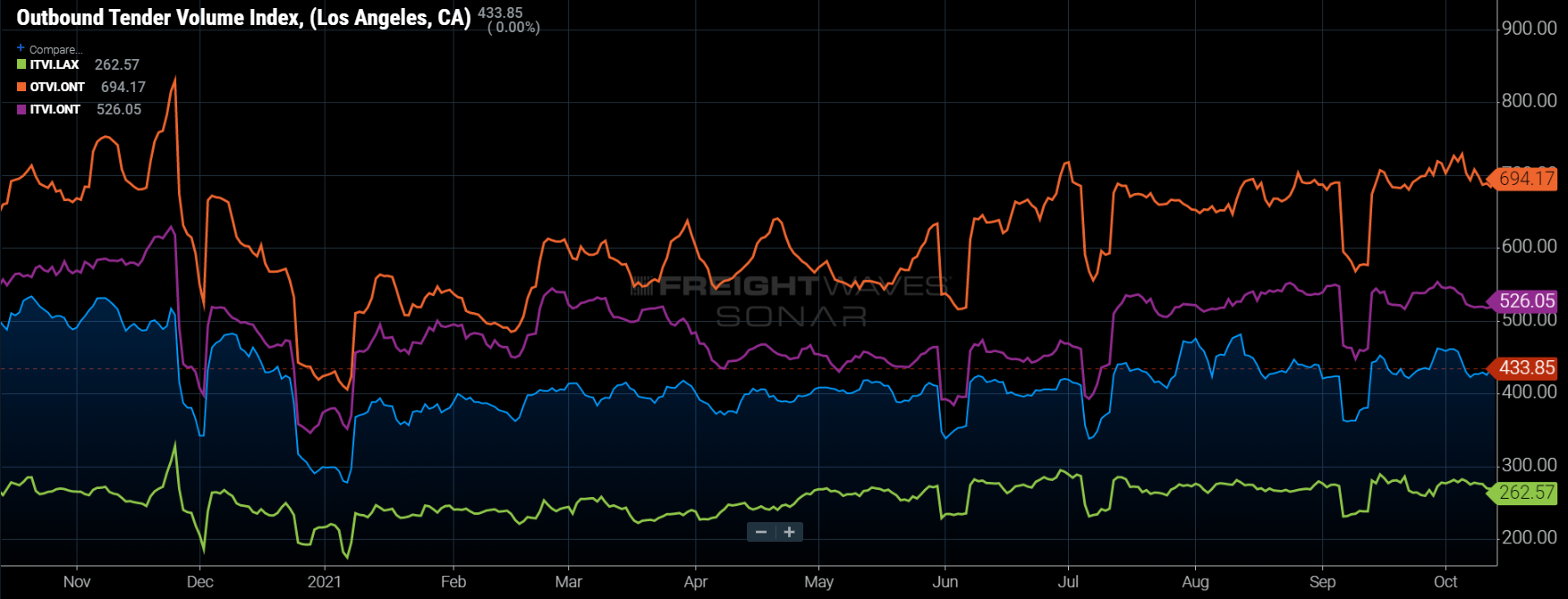Viewport: 1568px width, 599px height.
Task: Open the Compare... series selector
Action: 55,49
